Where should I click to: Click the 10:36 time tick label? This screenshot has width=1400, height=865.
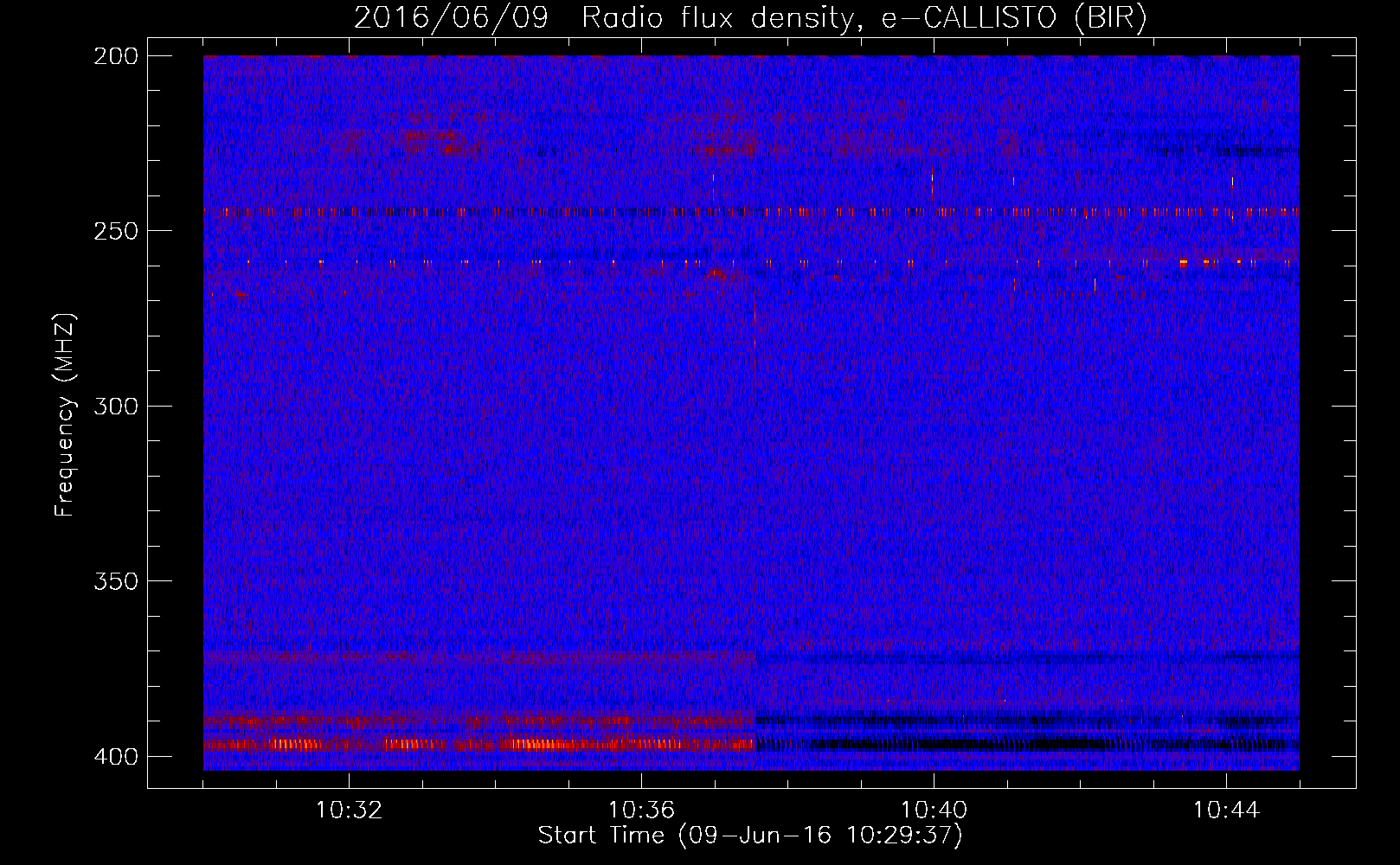[x=641, y=811]
